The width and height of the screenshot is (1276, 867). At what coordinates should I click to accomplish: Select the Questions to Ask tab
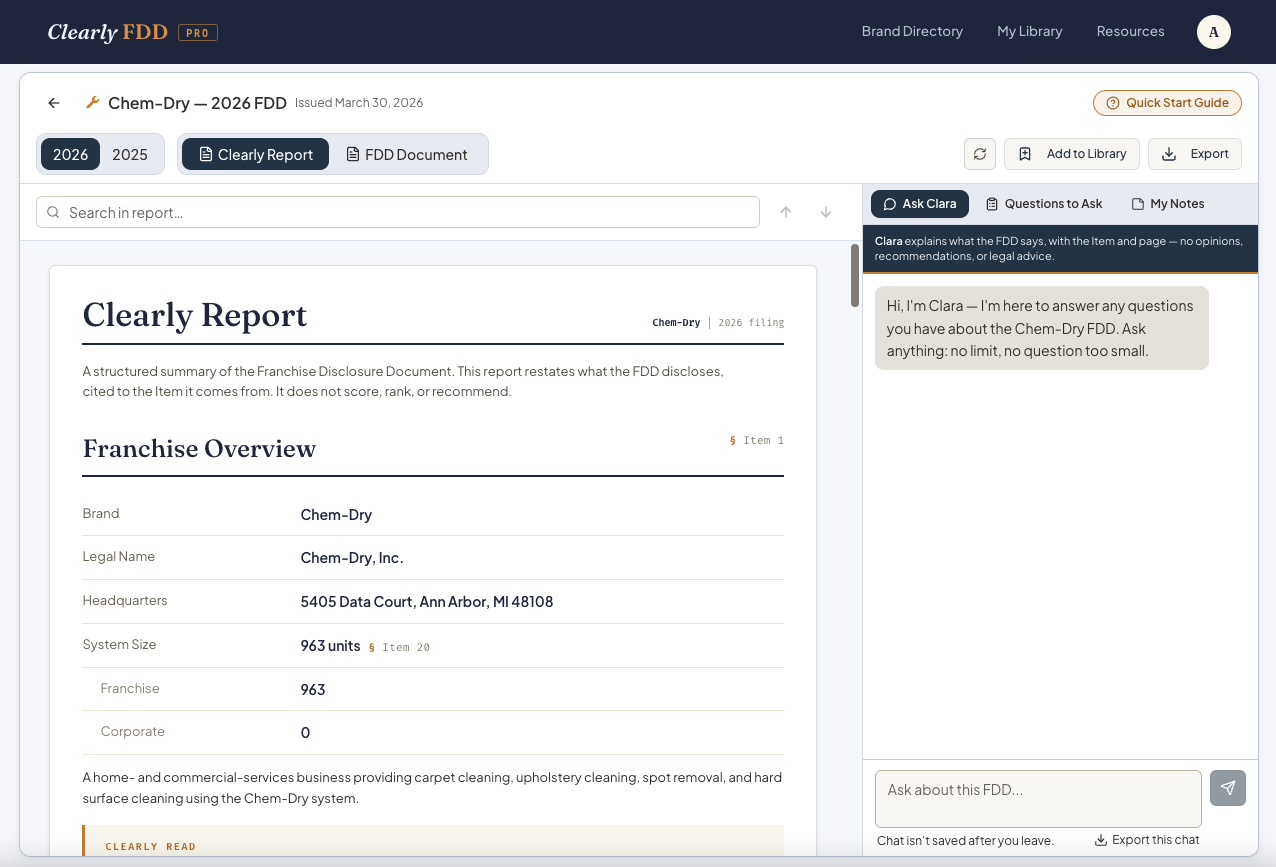(x=1044, y=203)
